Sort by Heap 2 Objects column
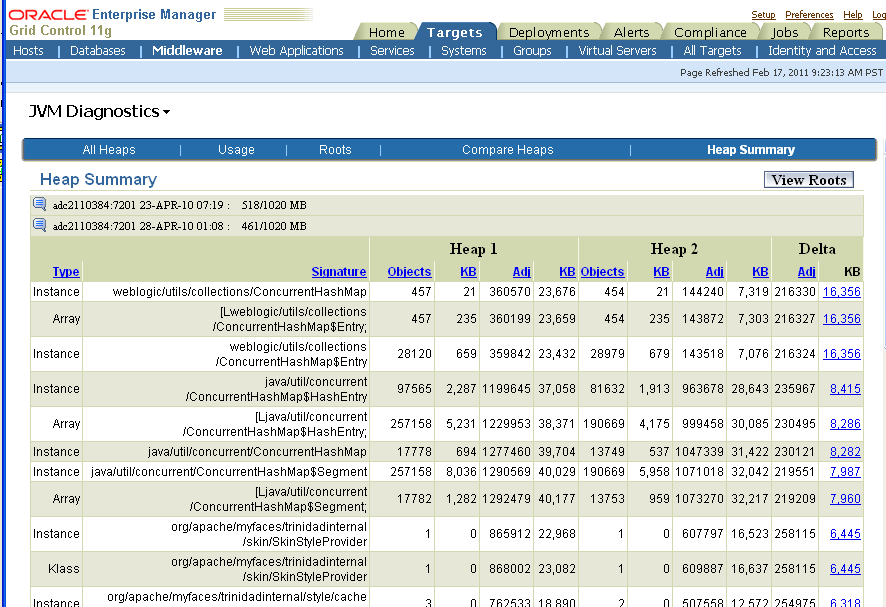886x607 pixels. point(602,272)
